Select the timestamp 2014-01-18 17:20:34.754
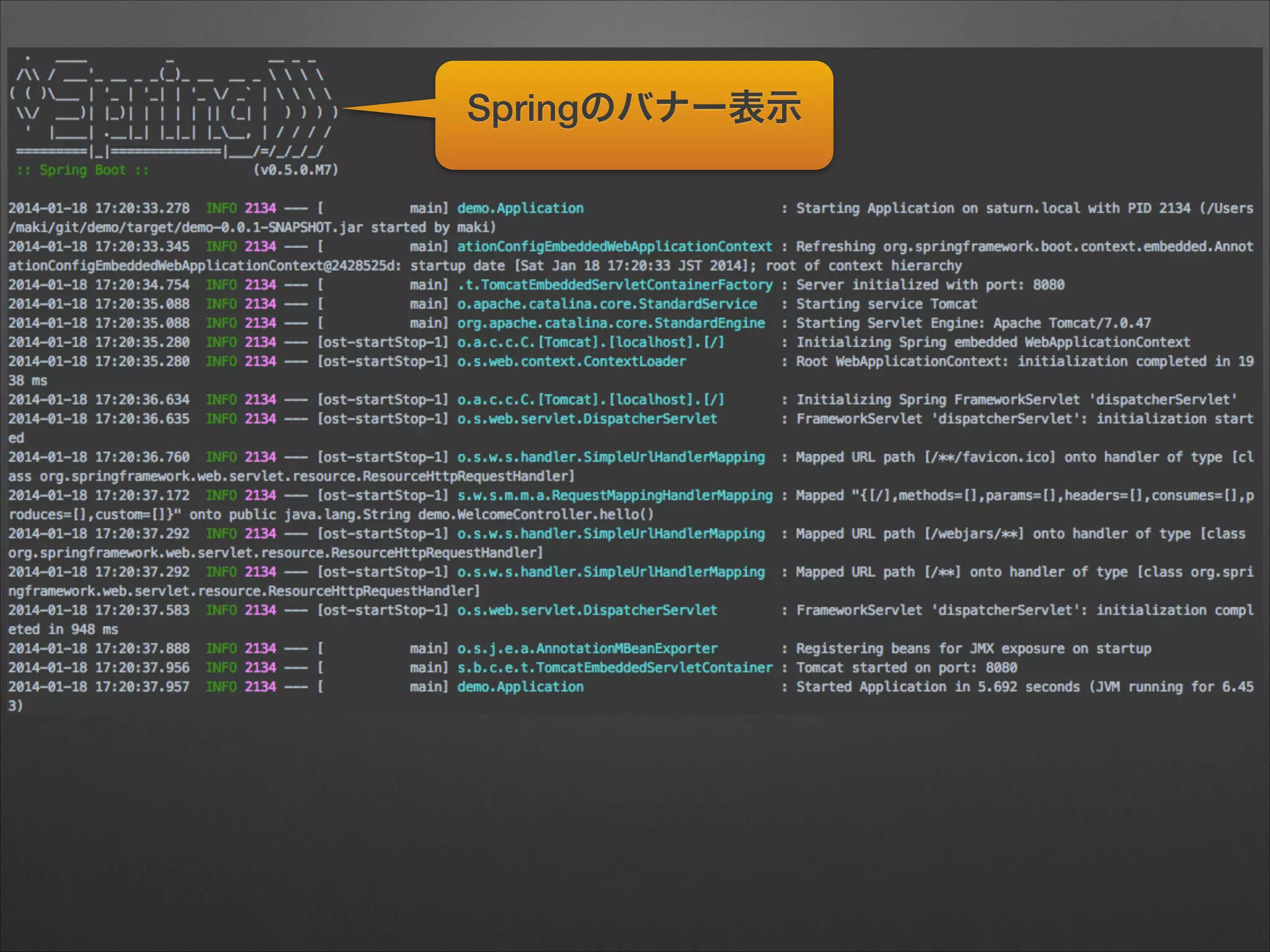 point(99,285)
